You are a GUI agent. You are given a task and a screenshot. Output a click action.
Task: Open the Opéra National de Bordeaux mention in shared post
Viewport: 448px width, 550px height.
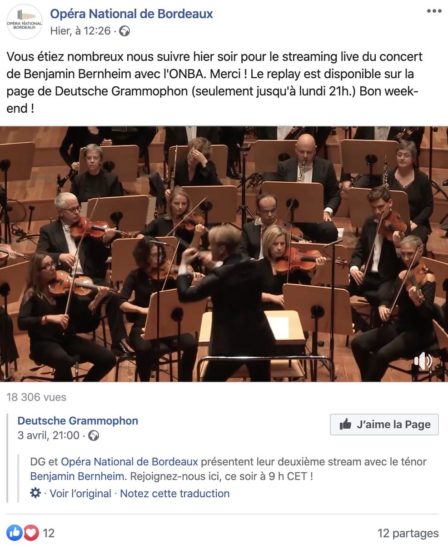pyautogui.click(x=129, y=462)
